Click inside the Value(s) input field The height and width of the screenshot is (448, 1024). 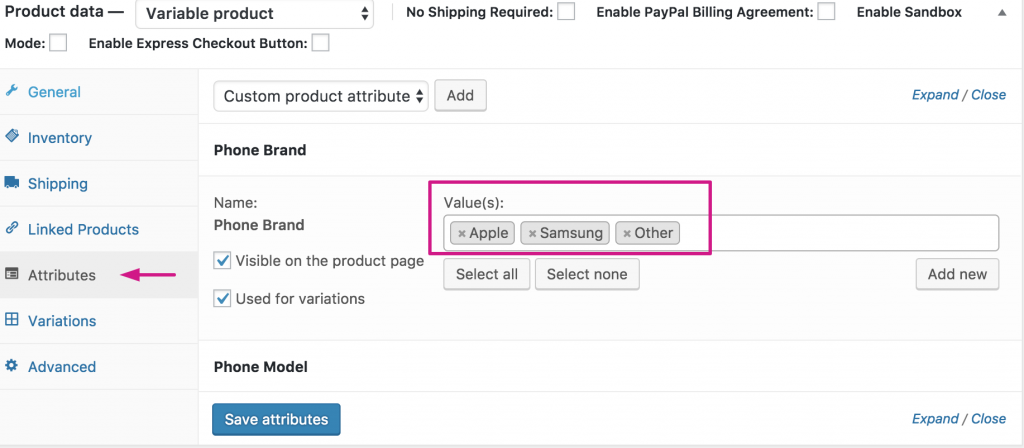coord(840,233)
